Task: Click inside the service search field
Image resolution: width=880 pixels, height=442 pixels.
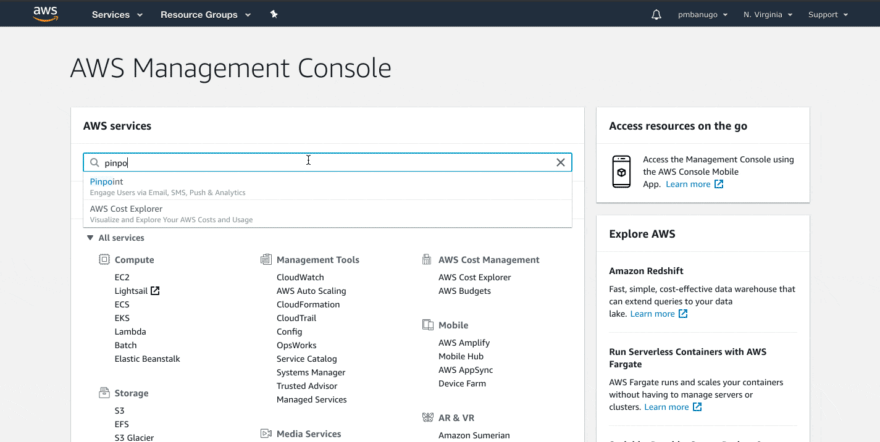Action: coord(320,162)
